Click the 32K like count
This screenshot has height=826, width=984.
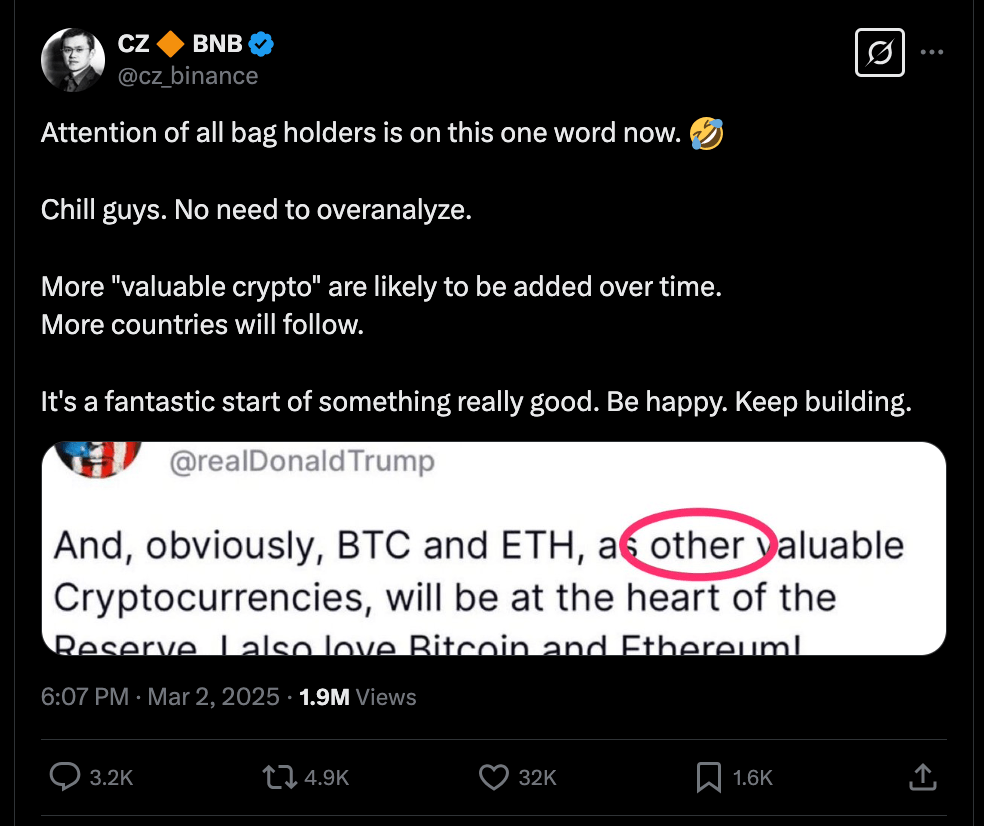pos(536,776)
